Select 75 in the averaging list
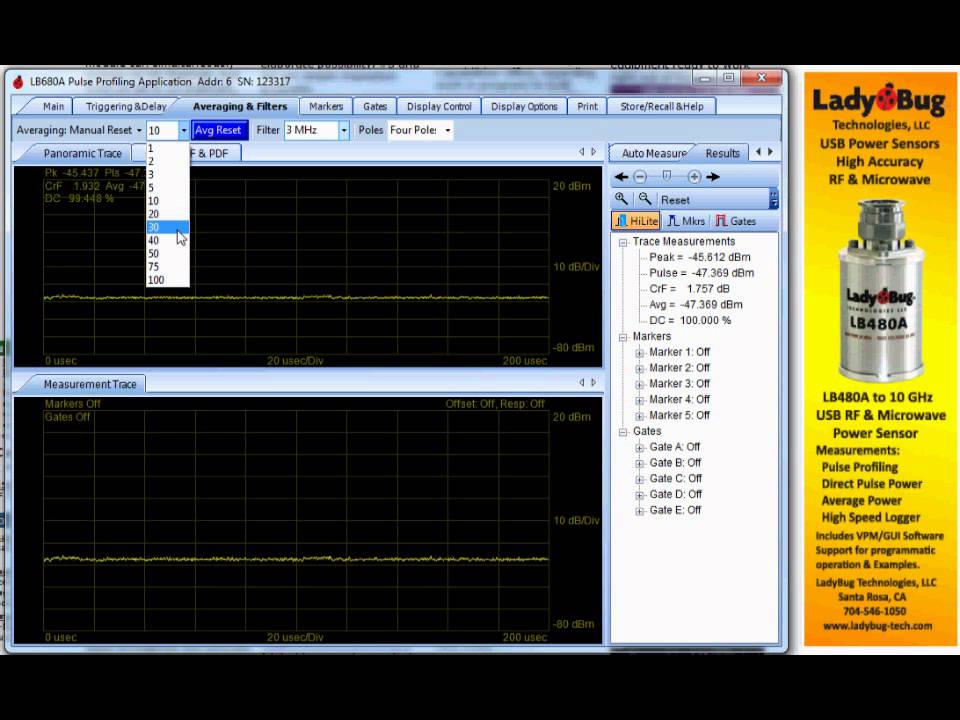 tap(168, 267)
